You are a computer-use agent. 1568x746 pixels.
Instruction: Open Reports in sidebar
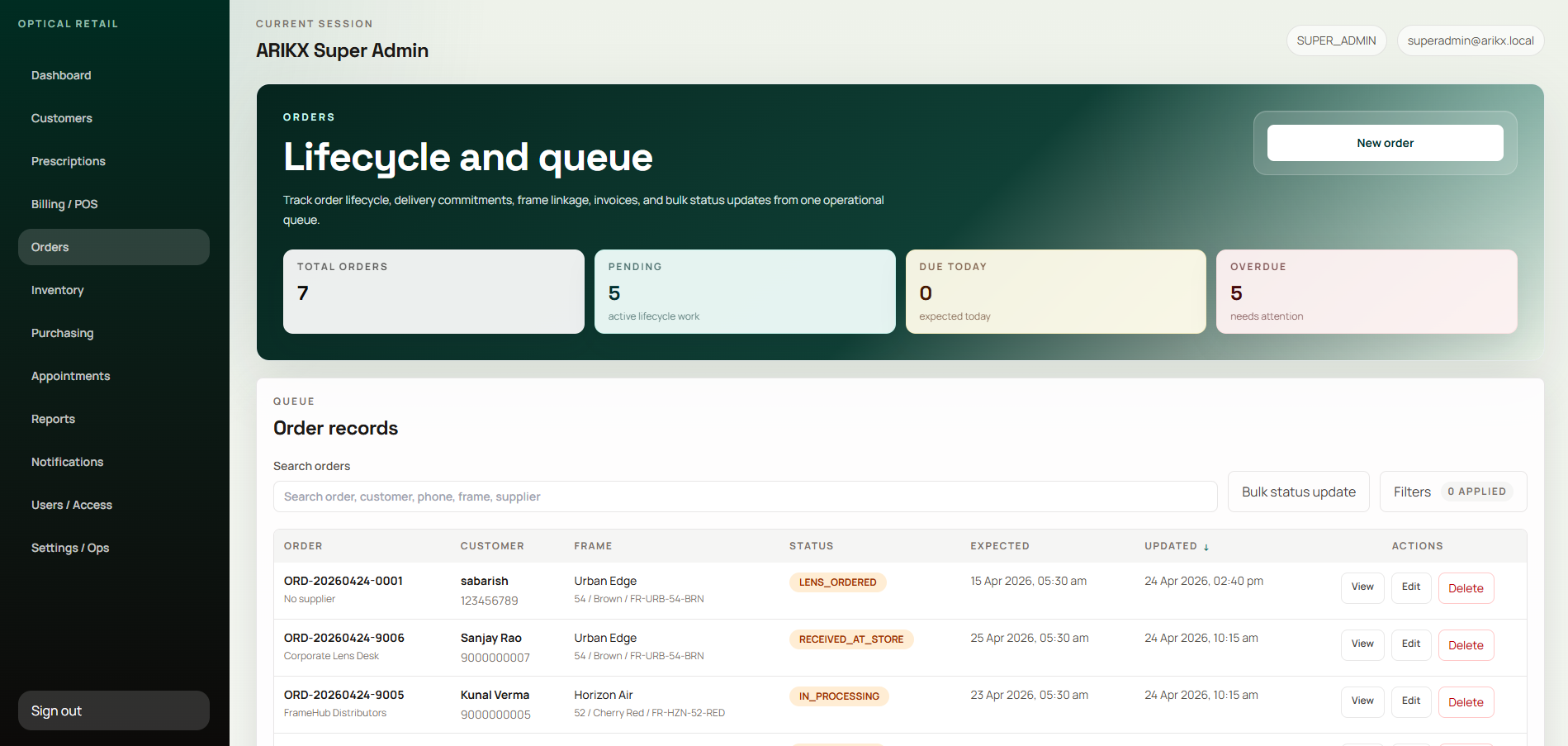(x=54, y=419)
